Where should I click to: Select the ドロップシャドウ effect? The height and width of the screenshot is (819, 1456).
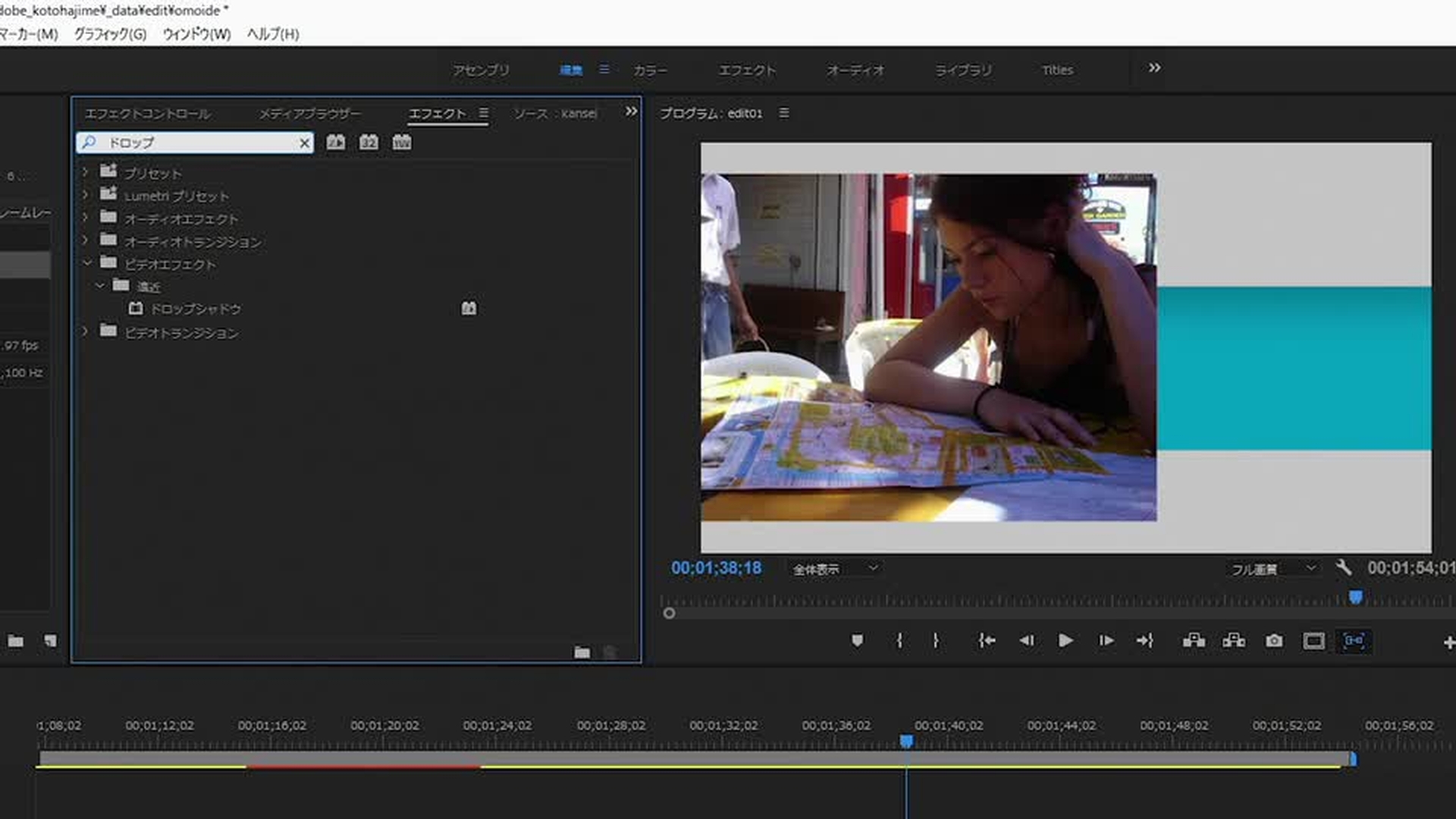click(x=195, y=309)
